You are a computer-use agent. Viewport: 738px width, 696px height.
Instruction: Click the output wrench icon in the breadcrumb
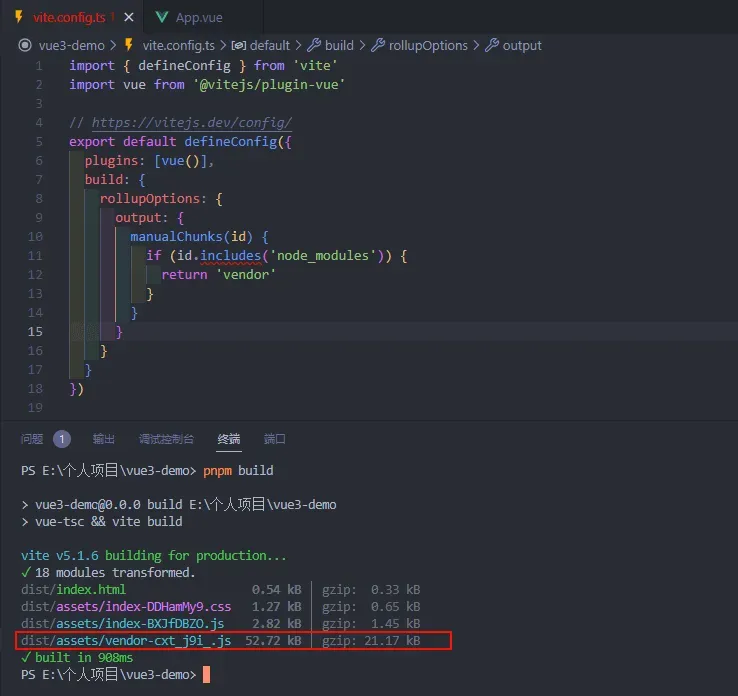[492, 45]
